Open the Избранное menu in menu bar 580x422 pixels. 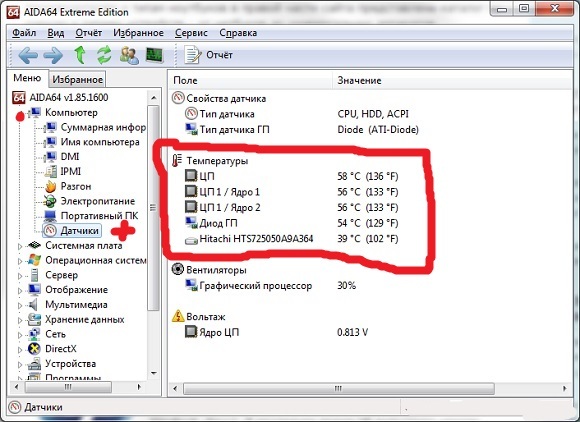(138, 33)
